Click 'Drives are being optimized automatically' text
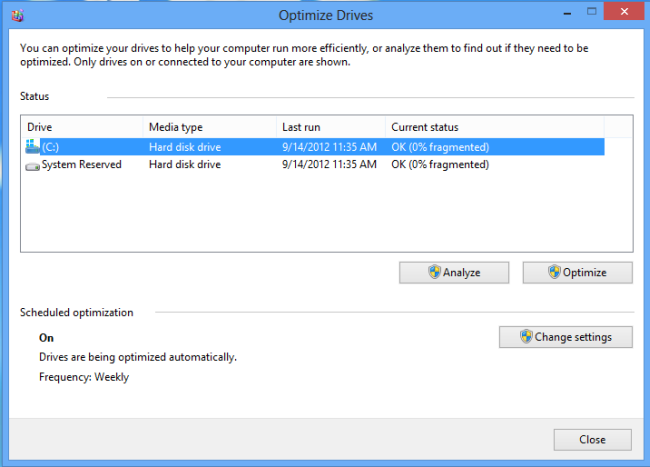Viewport: 650px width, 467px height. tap(138, 357)
